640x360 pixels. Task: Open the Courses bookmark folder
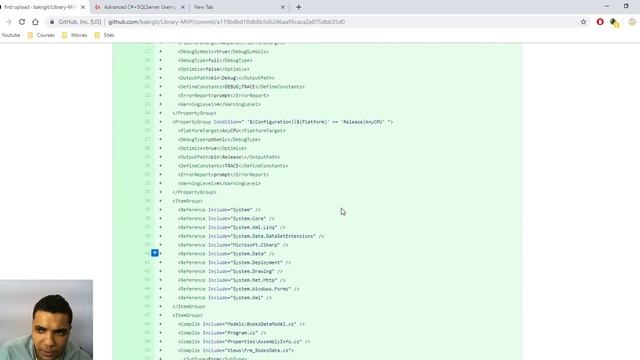coord(41,35)
